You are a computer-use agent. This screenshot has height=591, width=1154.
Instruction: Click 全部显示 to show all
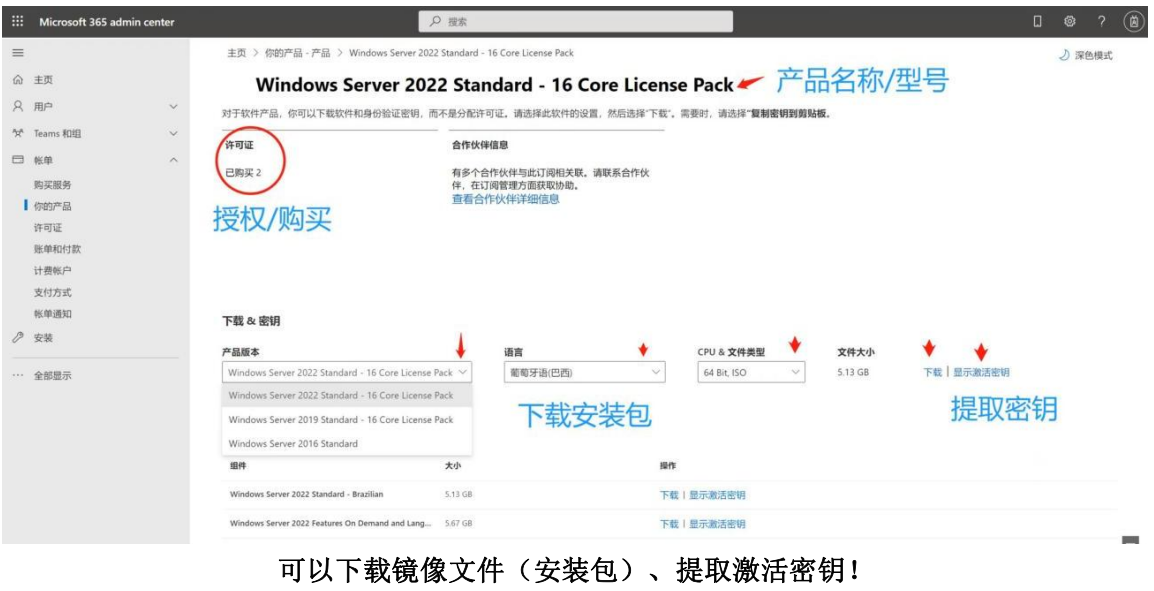(52, 375)
